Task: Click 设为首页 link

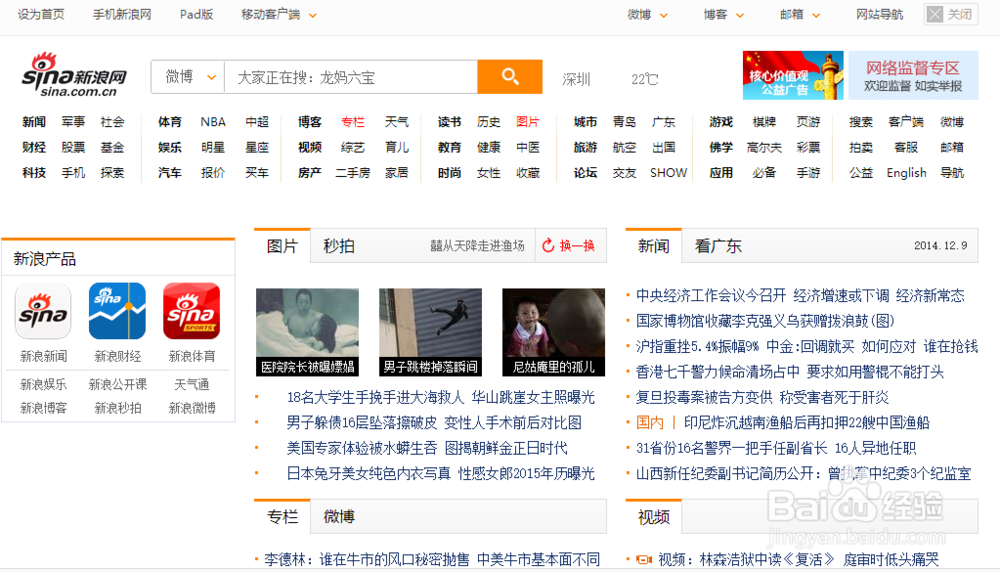Action: (x=41, y=15)
